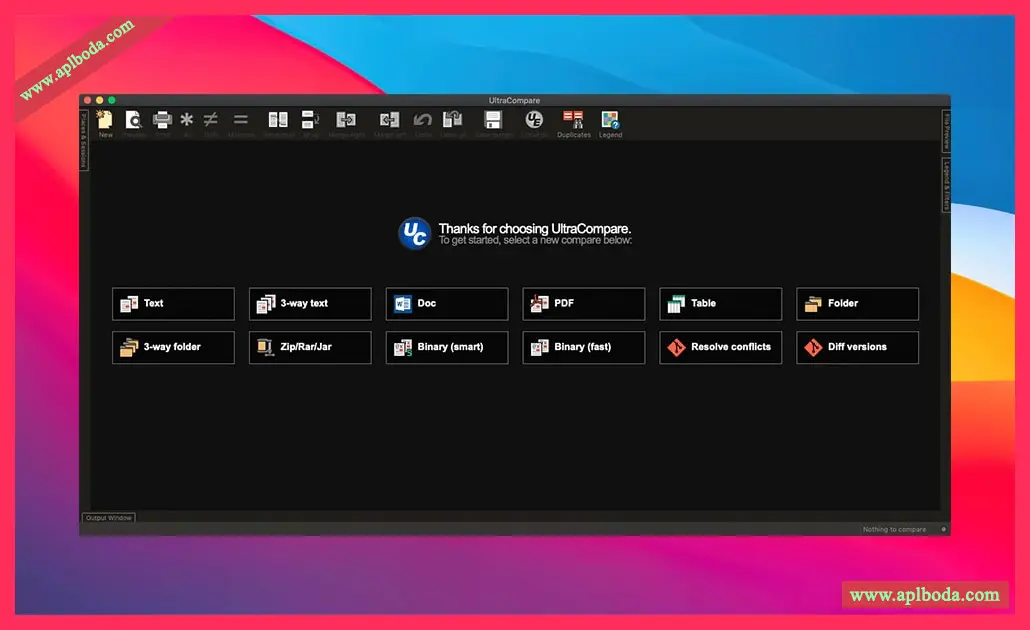The height and width of the screenshot is (630, 1030).
Task: Open the UltraEdit icon in the toolbar
Action: click(534, 122)
